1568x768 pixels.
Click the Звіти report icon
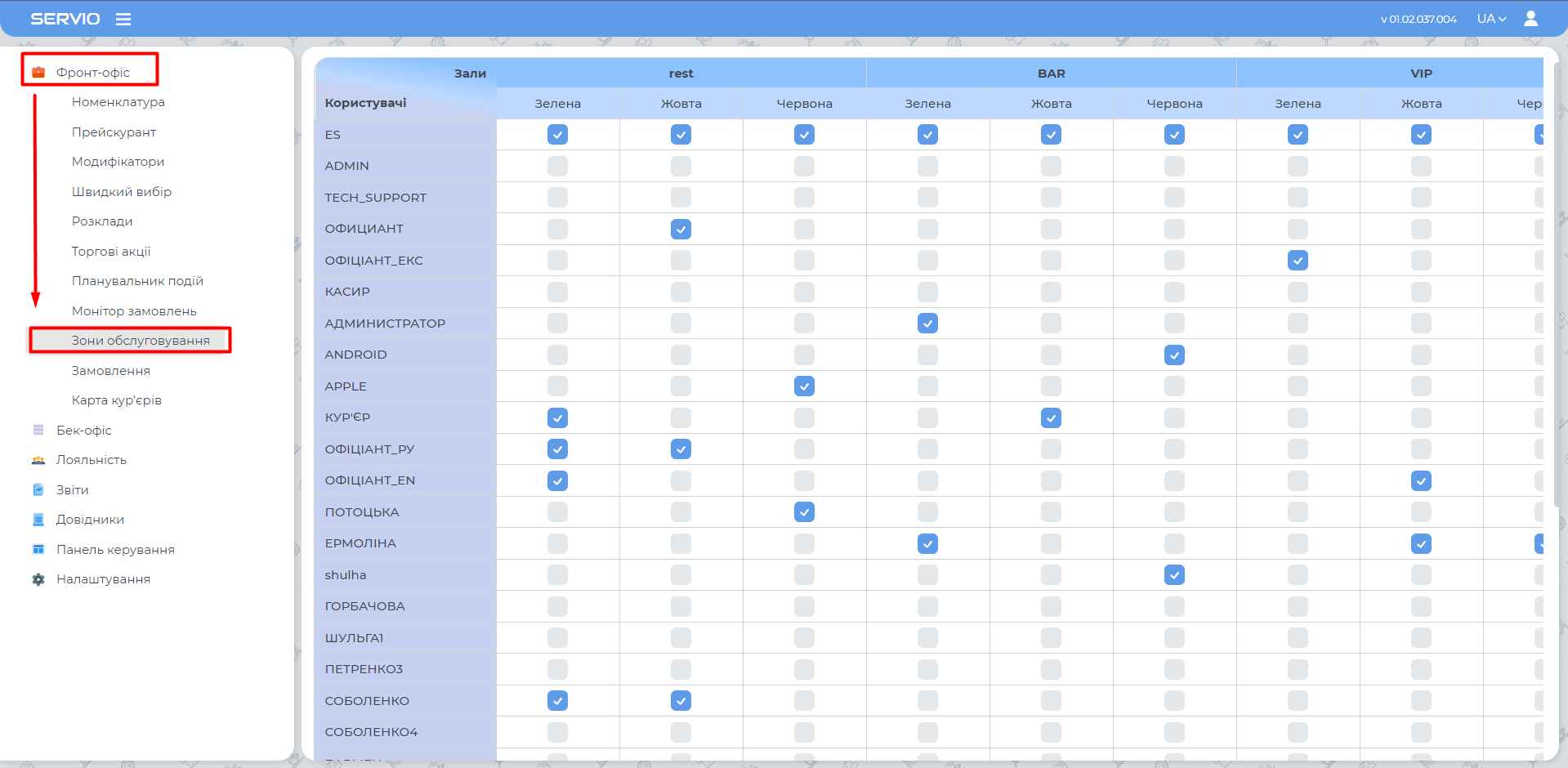coord(38,489)
